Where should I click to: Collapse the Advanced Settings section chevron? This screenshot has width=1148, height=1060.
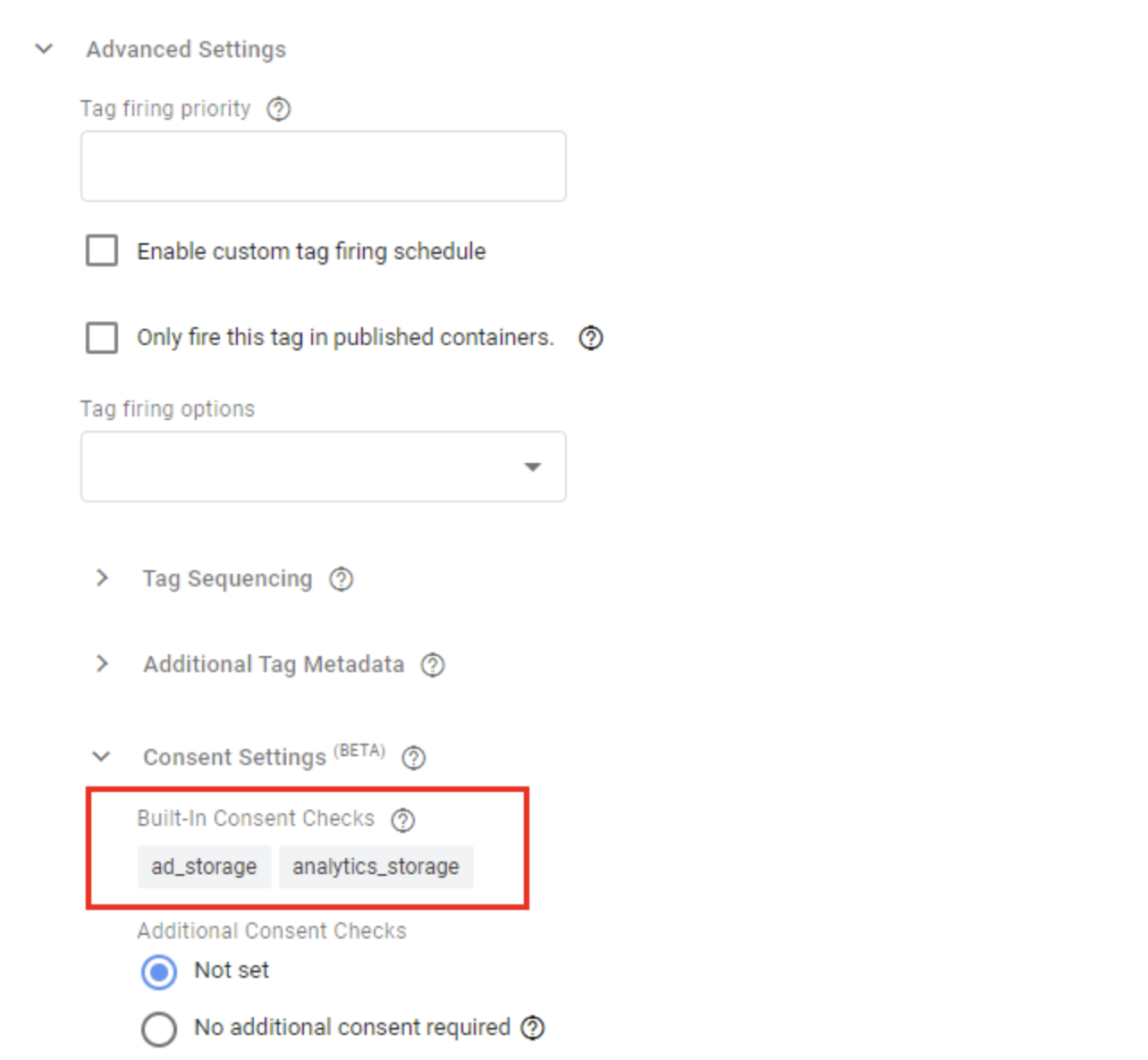[x=43, y=49]
